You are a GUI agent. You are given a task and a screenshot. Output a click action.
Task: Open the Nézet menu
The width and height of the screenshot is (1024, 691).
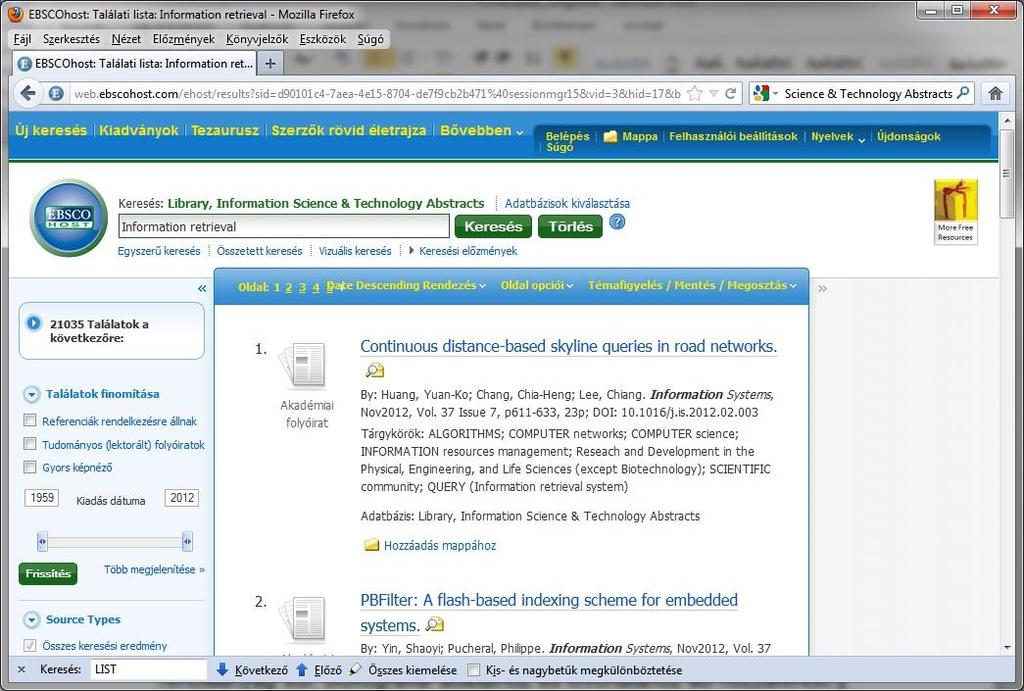click(126, 39)
